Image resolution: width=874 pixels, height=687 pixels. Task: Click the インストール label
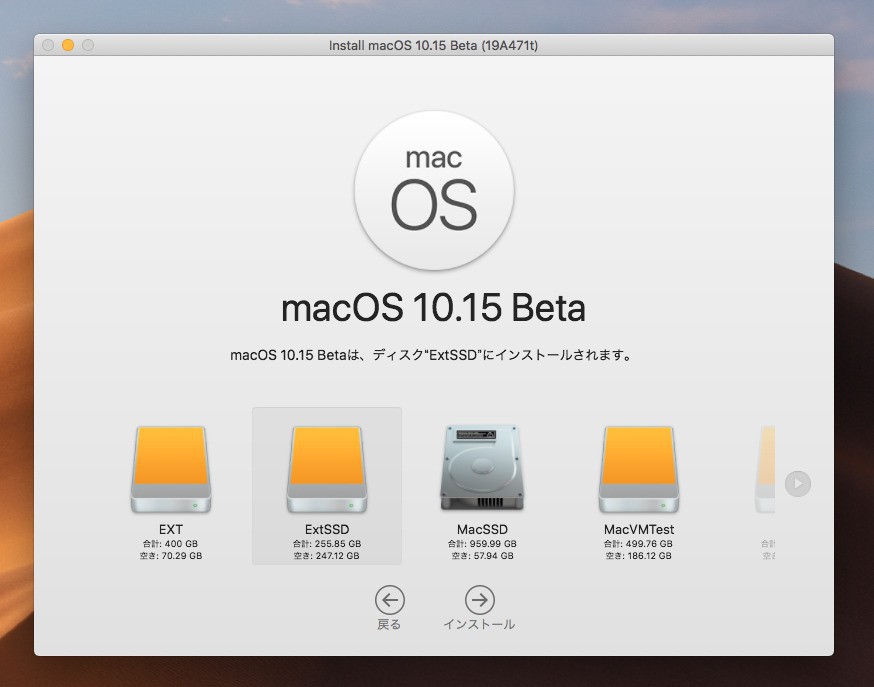[479, 625]
